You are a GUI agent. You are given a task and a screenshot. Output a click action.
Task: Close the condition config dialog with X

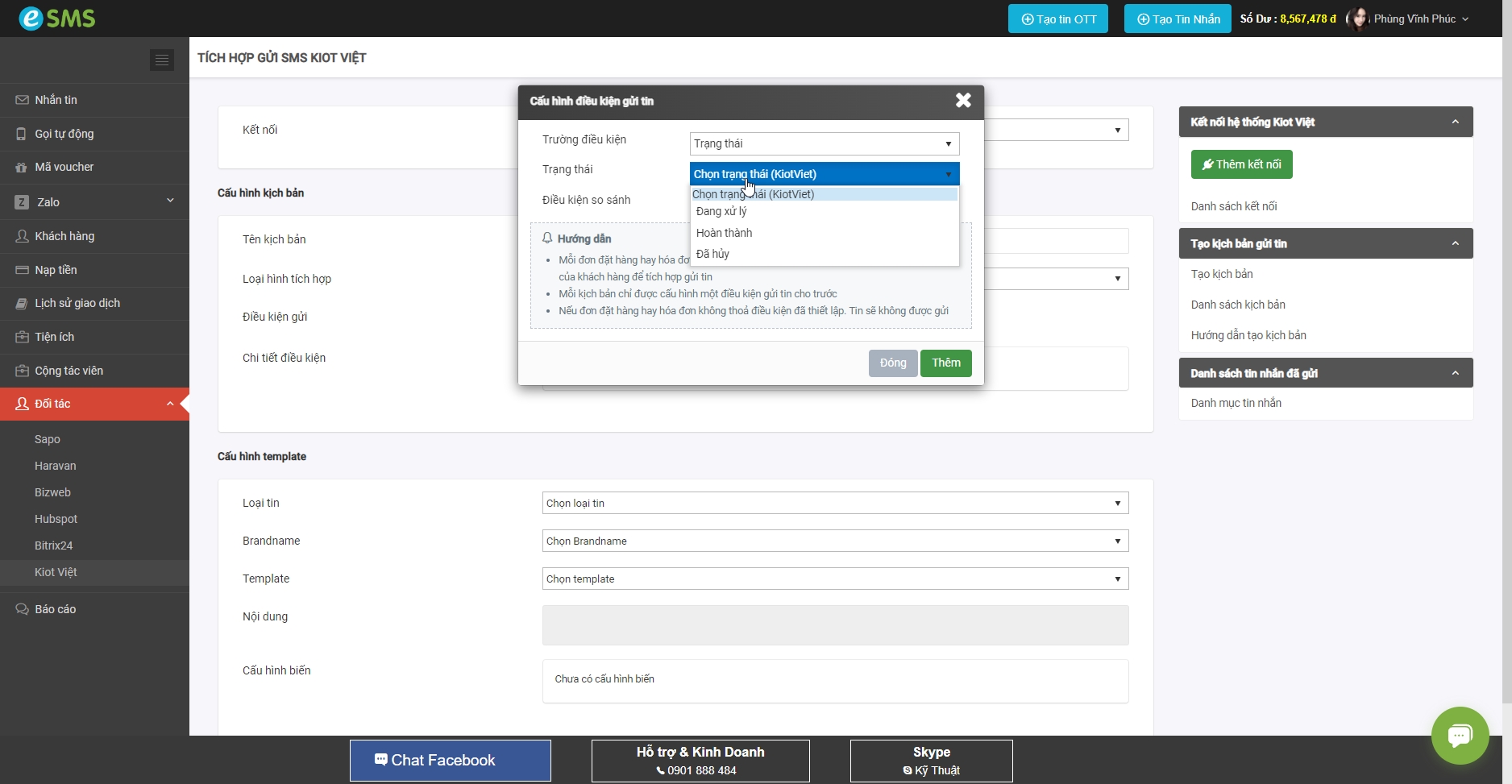[x=963, y=100]
